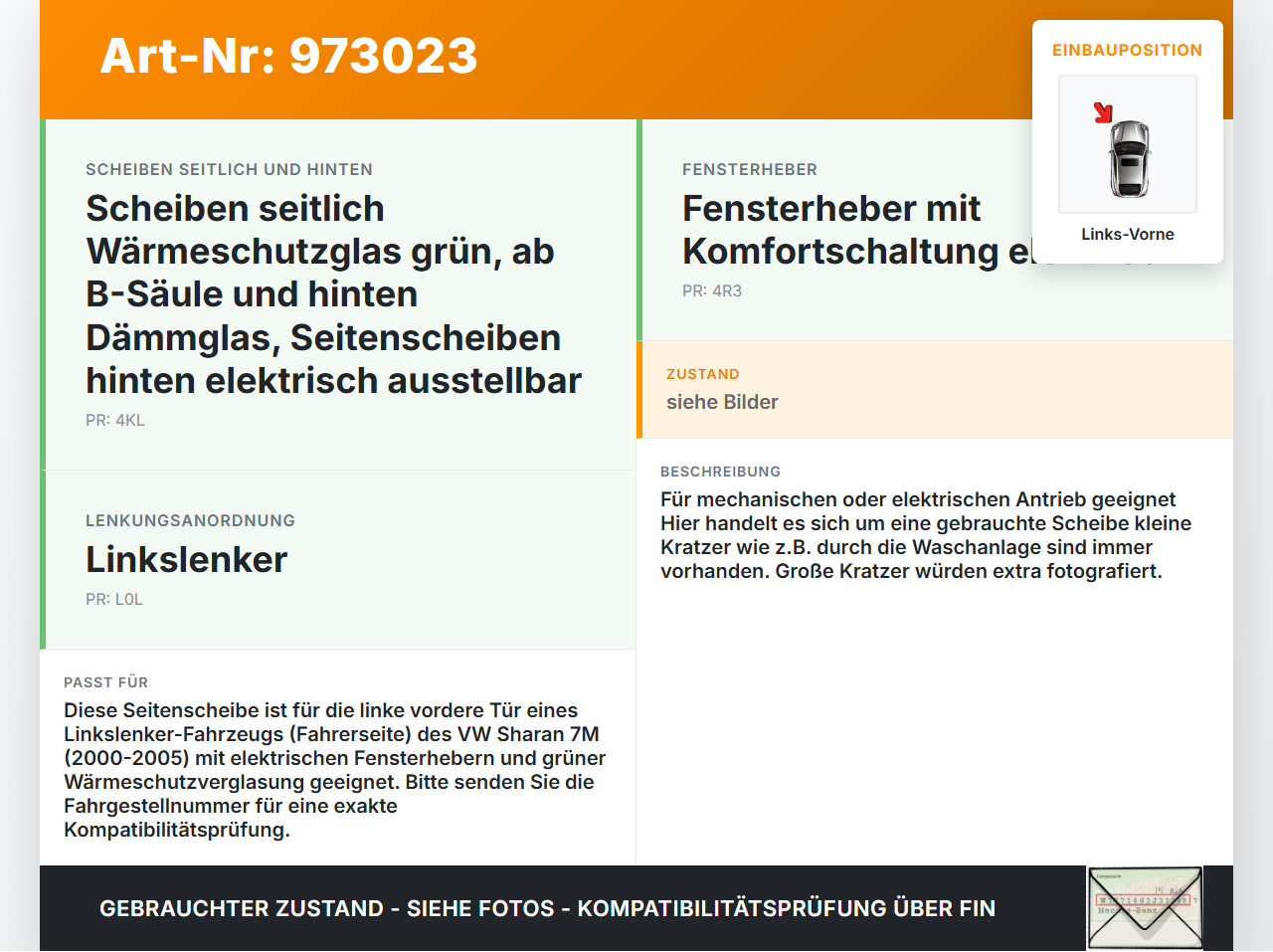Image resolution: width=1273 pixels, height=952 pixels.
Task: Select the red arrow on the car graphic
Action: (1103, 112)
